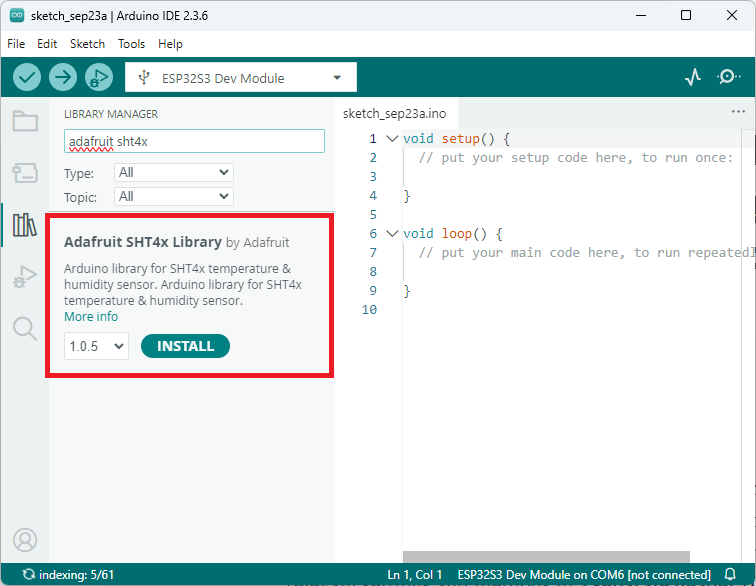
Task: Click line number 5 in the gutter
Action: [x=373, y=215]
